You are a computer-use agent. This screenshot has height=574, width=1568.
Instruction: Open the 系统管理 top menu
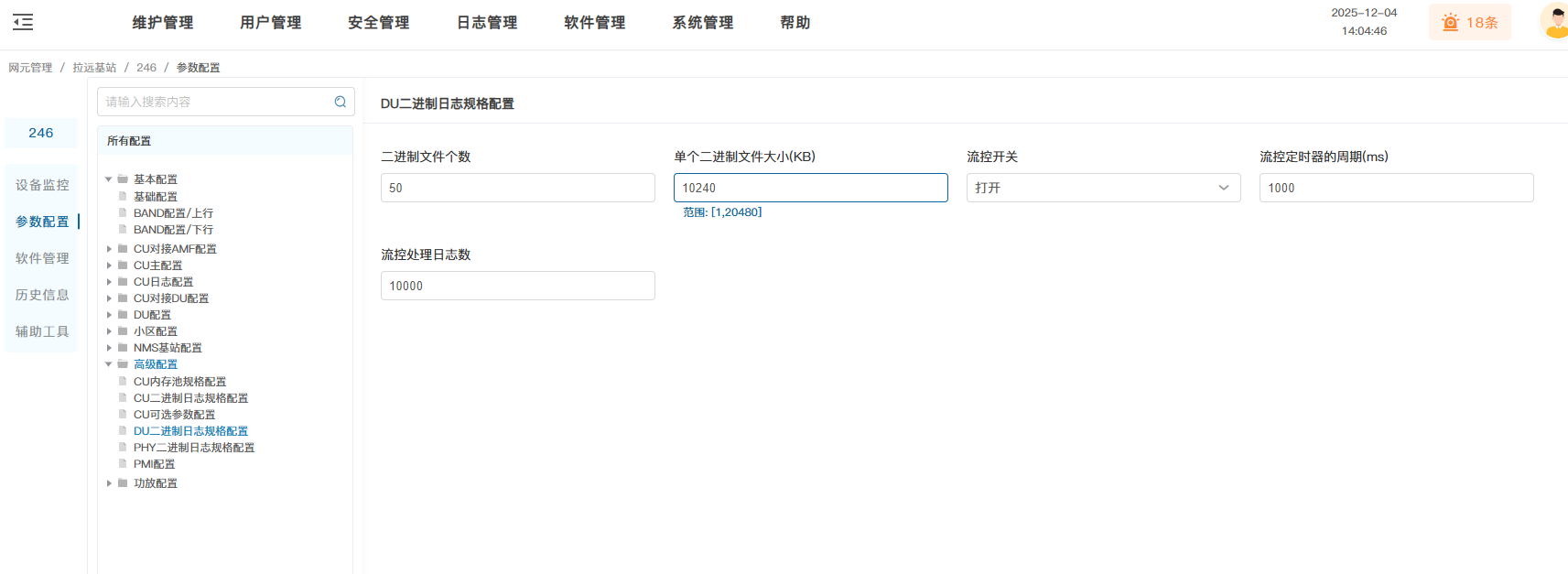coord(702,23)
